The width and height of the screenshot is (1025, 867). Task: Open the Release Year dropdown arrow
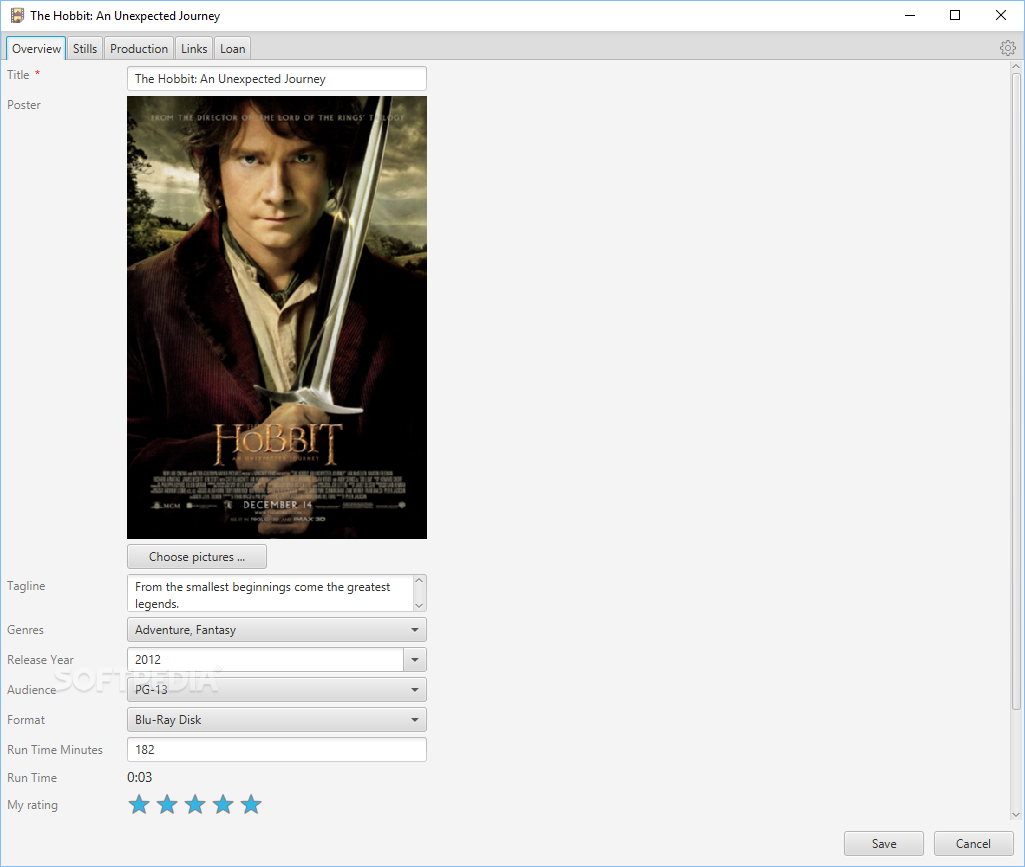(415, 660)
